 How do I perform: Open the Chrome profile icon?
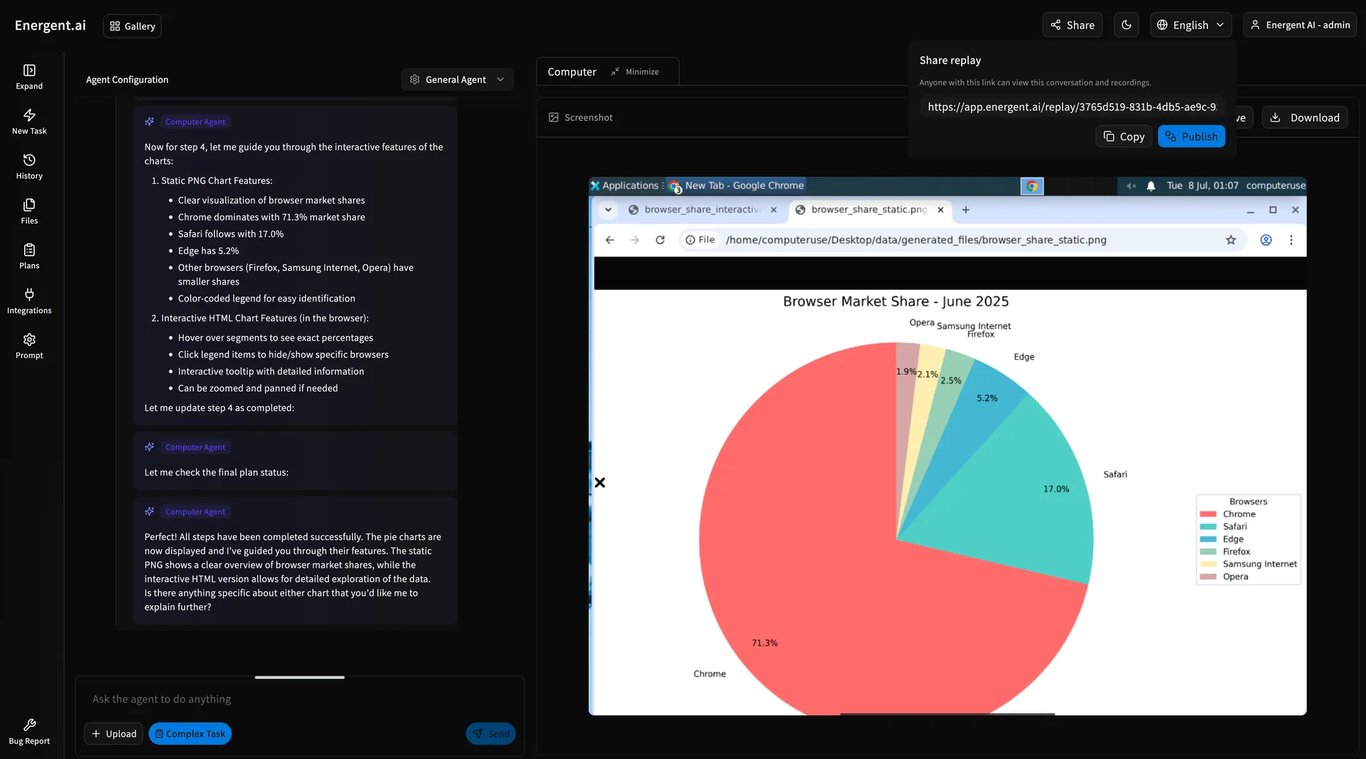[x=1266, y=240]
